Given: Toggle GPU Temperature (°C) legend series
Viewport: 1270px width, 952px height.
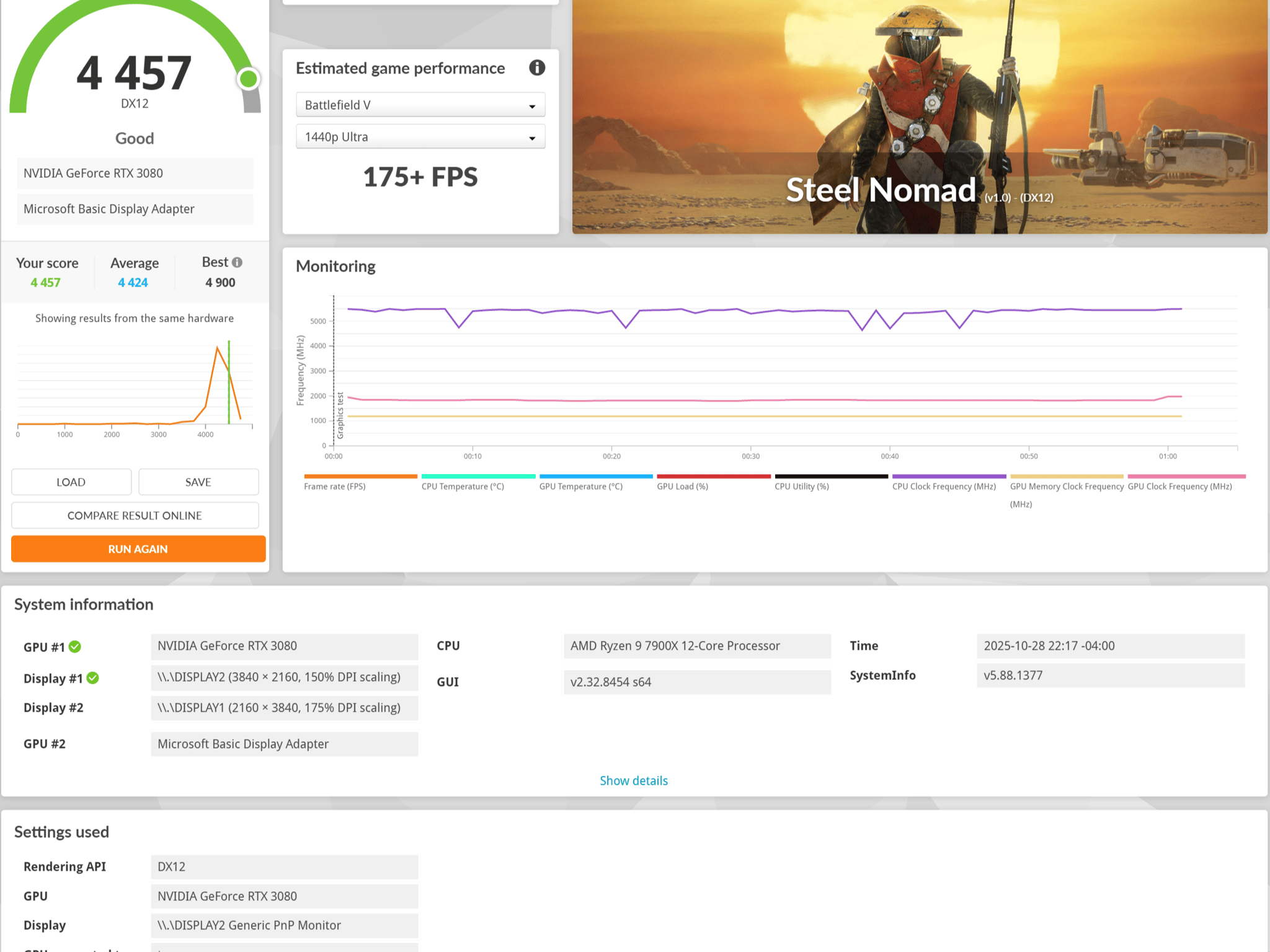Looking at the screenshot, I should click(596, 483).
